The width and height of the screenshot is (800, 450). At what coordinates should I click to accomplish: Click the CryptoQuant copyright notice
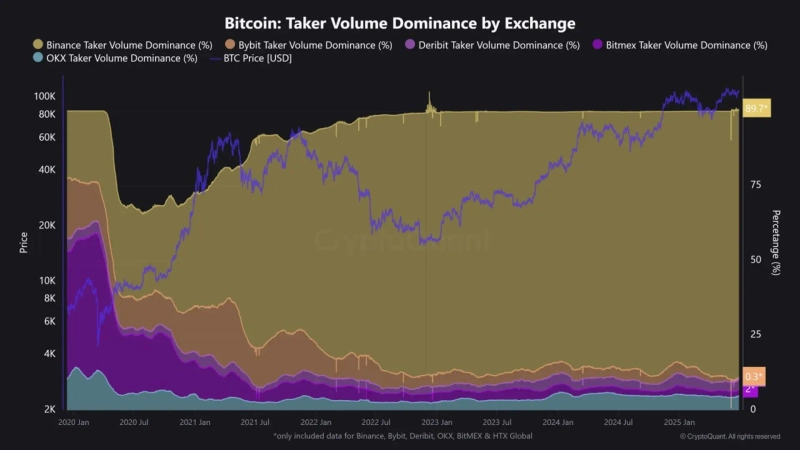pyautogui.click(x=730, y=437)
